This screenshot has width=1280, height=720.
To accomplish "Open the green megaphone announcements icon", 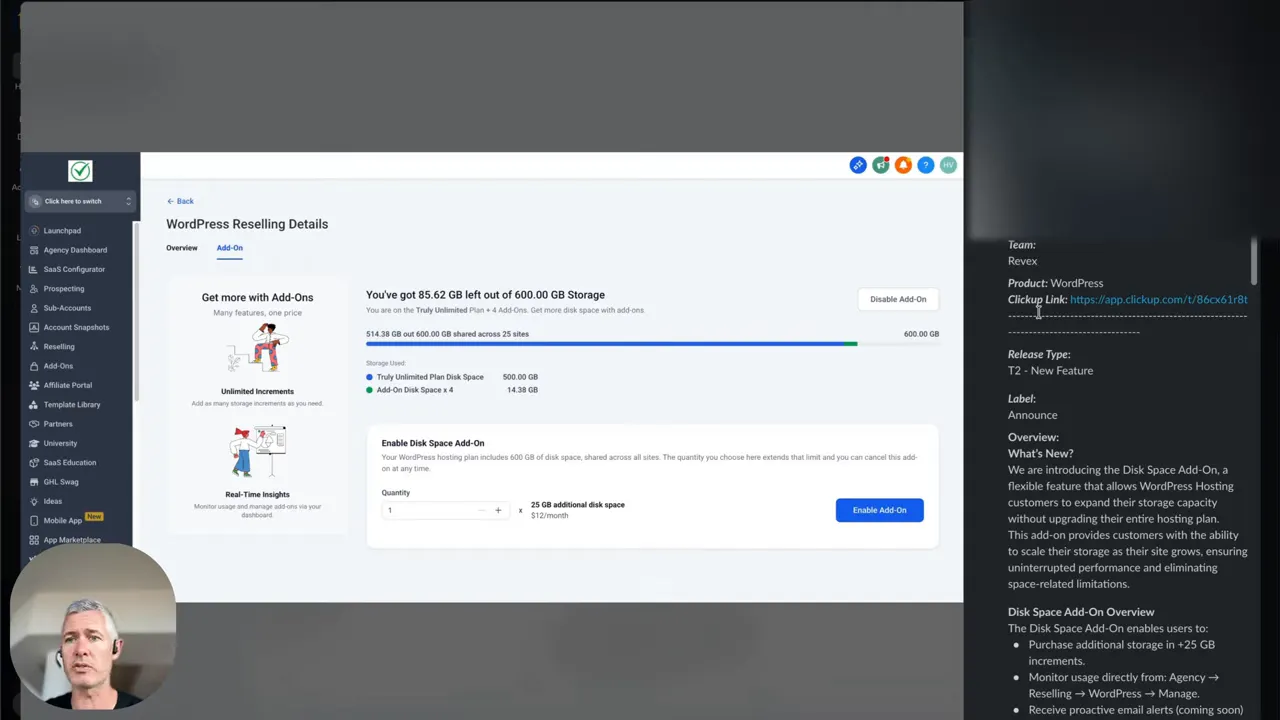I will tap(880, 165).
